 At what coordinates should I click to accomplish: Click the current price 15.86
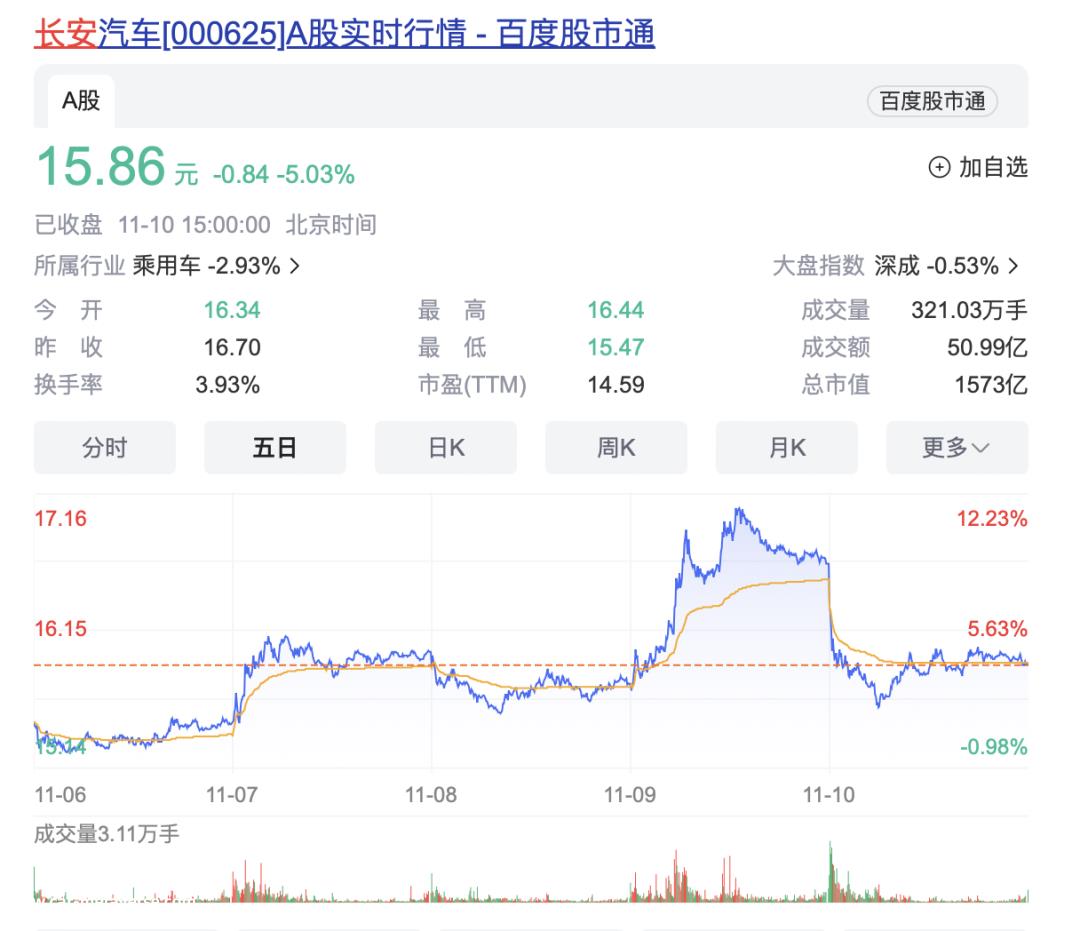pyautogui.click(x=101, y=167)
